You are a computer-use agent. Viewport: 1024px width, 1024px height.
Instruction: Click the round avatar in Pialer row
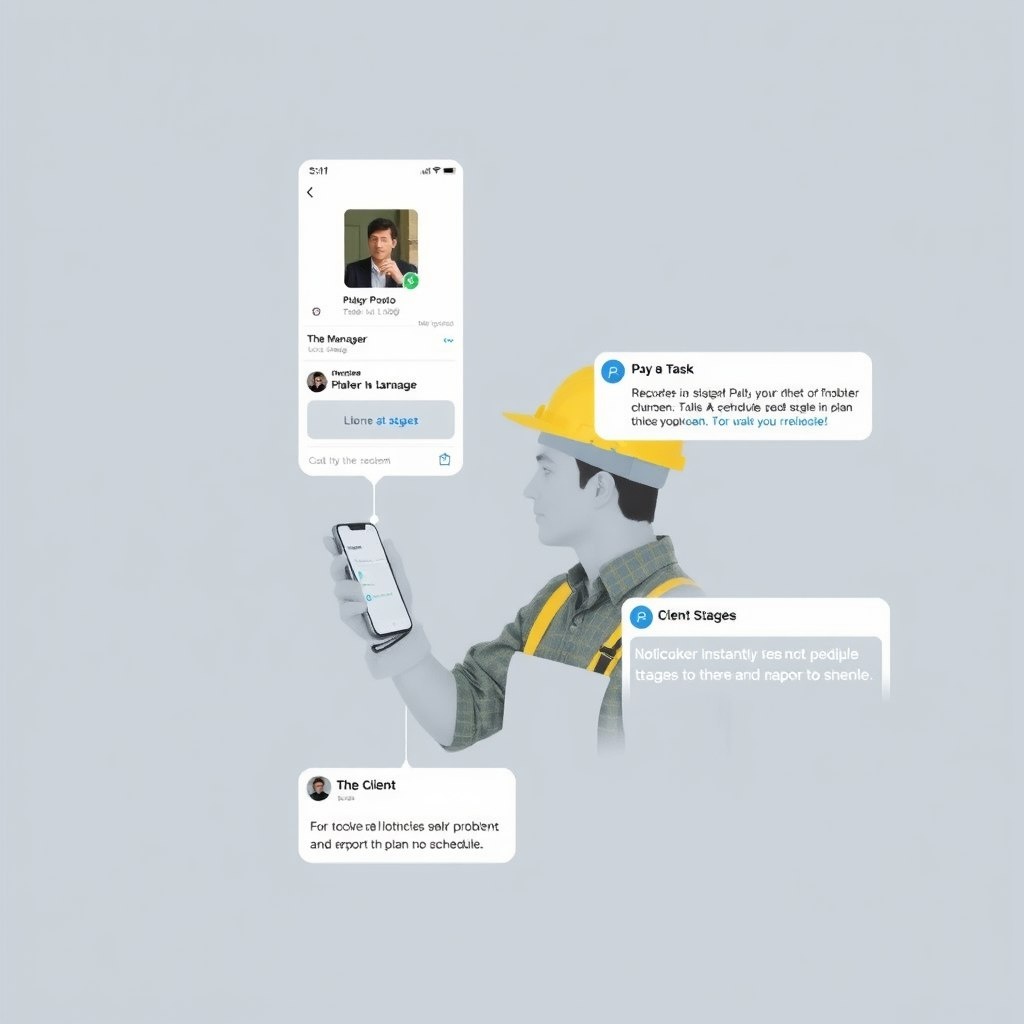(x=317, y=381)
